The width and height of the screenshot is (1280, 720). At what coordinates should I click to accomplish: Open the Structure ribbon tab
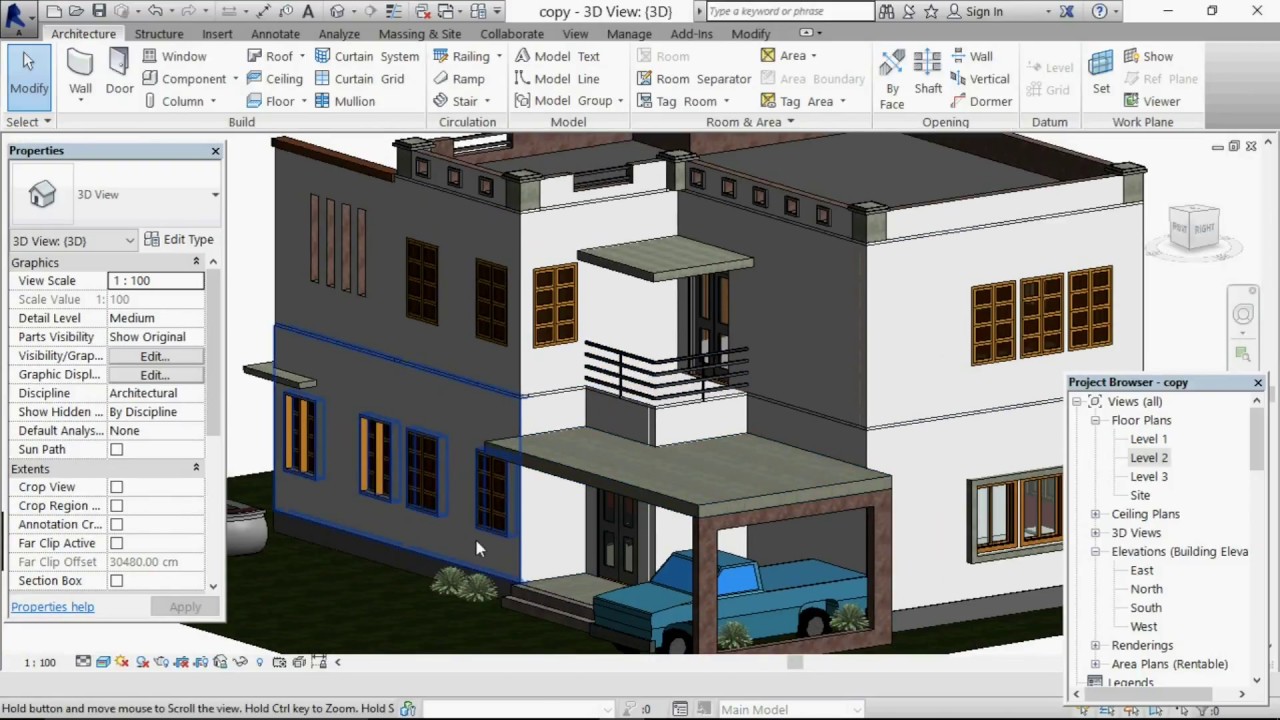tap(159, 34)
